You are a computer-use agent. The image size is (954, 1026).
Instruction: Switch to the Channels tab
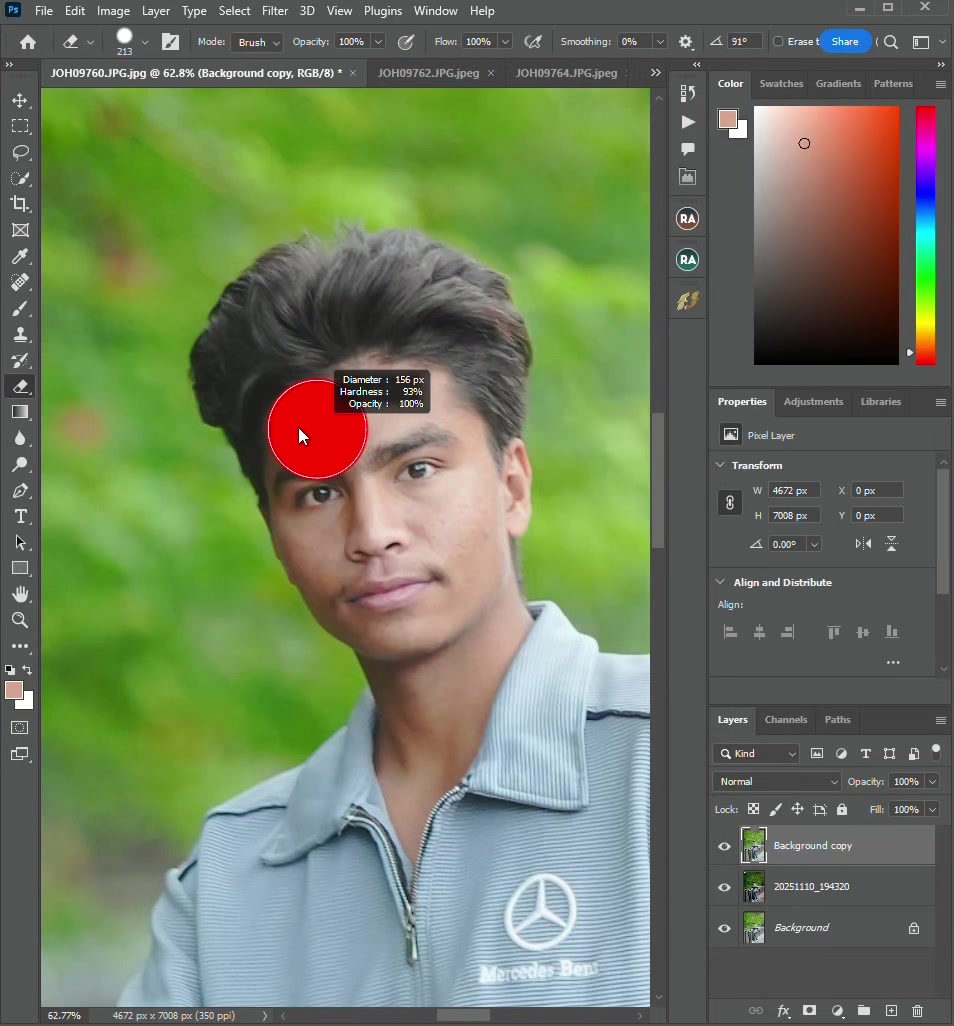tap(786, 719)
